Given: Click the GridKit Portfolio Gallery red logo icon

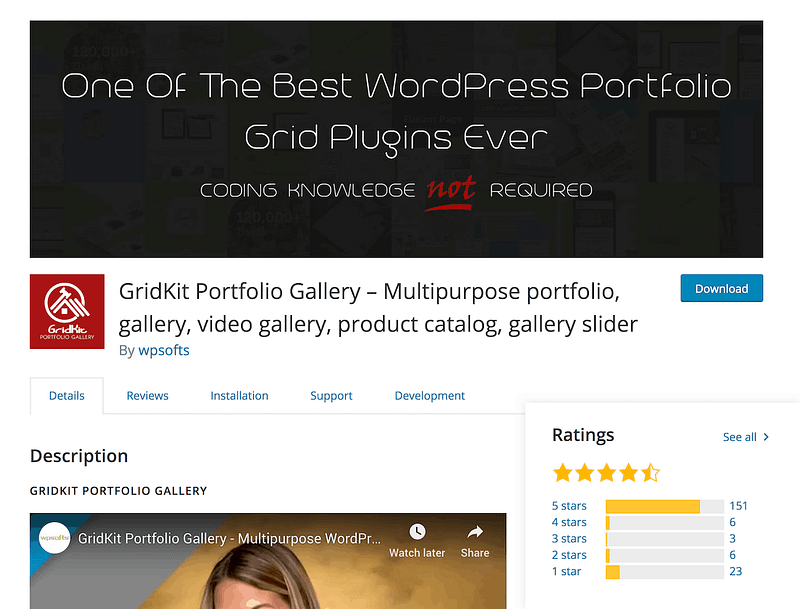Looking at the screenshot, I should tap(67, 311).
